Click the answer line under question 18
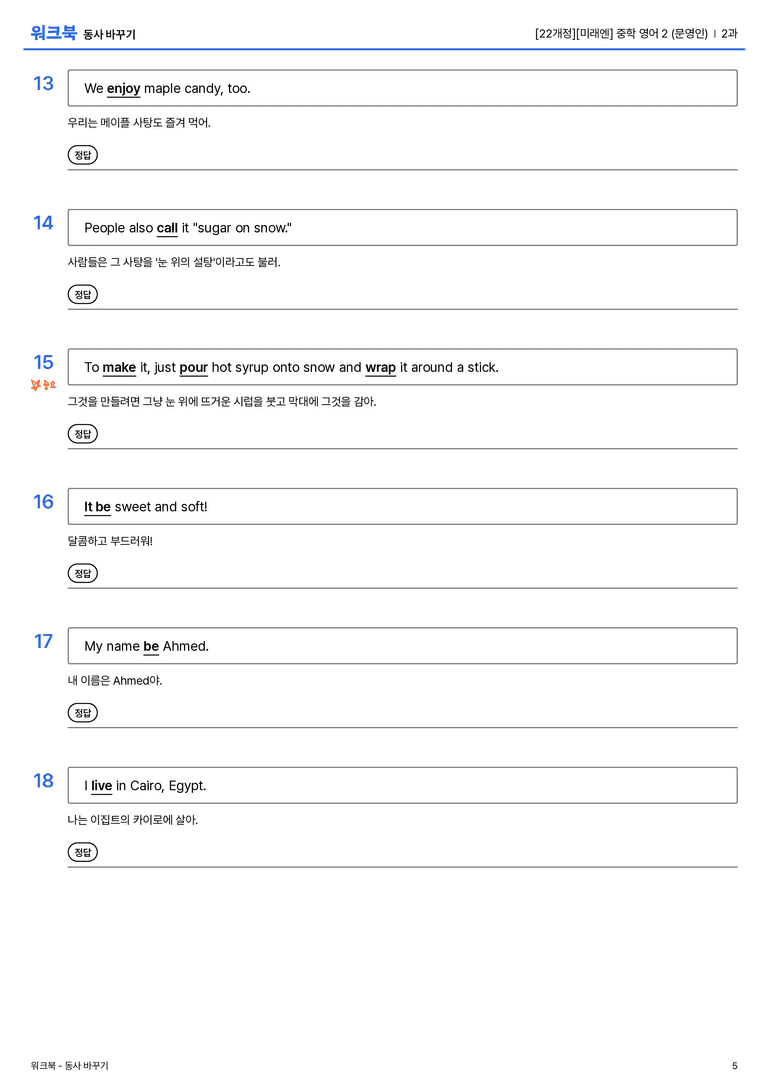Viewport: 768px width, 1087px height. [403, 867]
